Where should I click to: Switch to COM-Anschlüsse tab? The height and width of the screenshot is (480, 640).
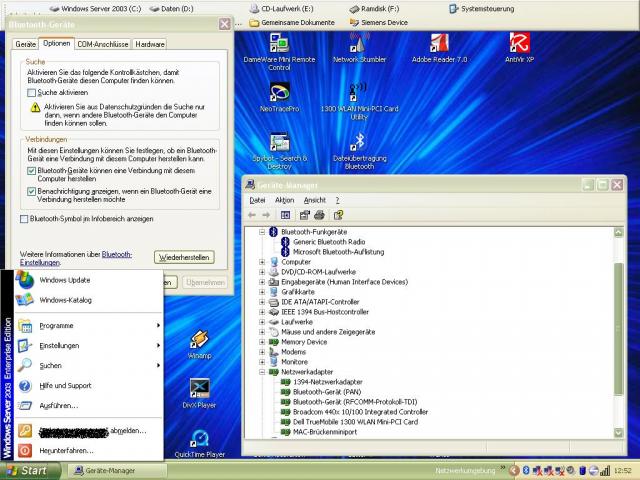coord(103,44)
